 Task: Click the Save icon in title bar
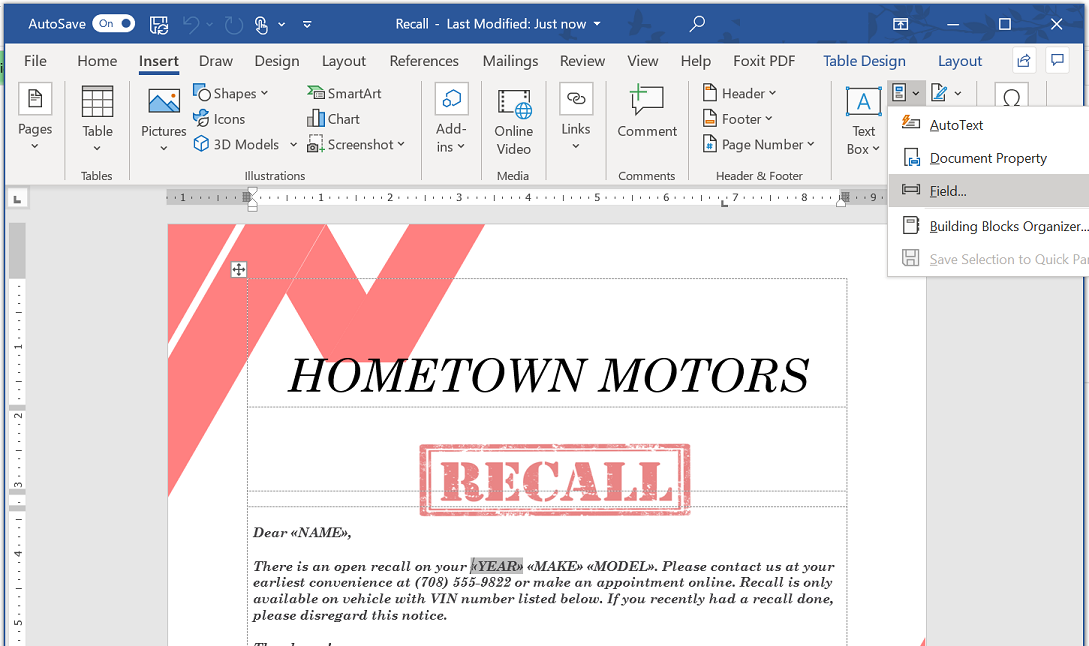point(159,24)
